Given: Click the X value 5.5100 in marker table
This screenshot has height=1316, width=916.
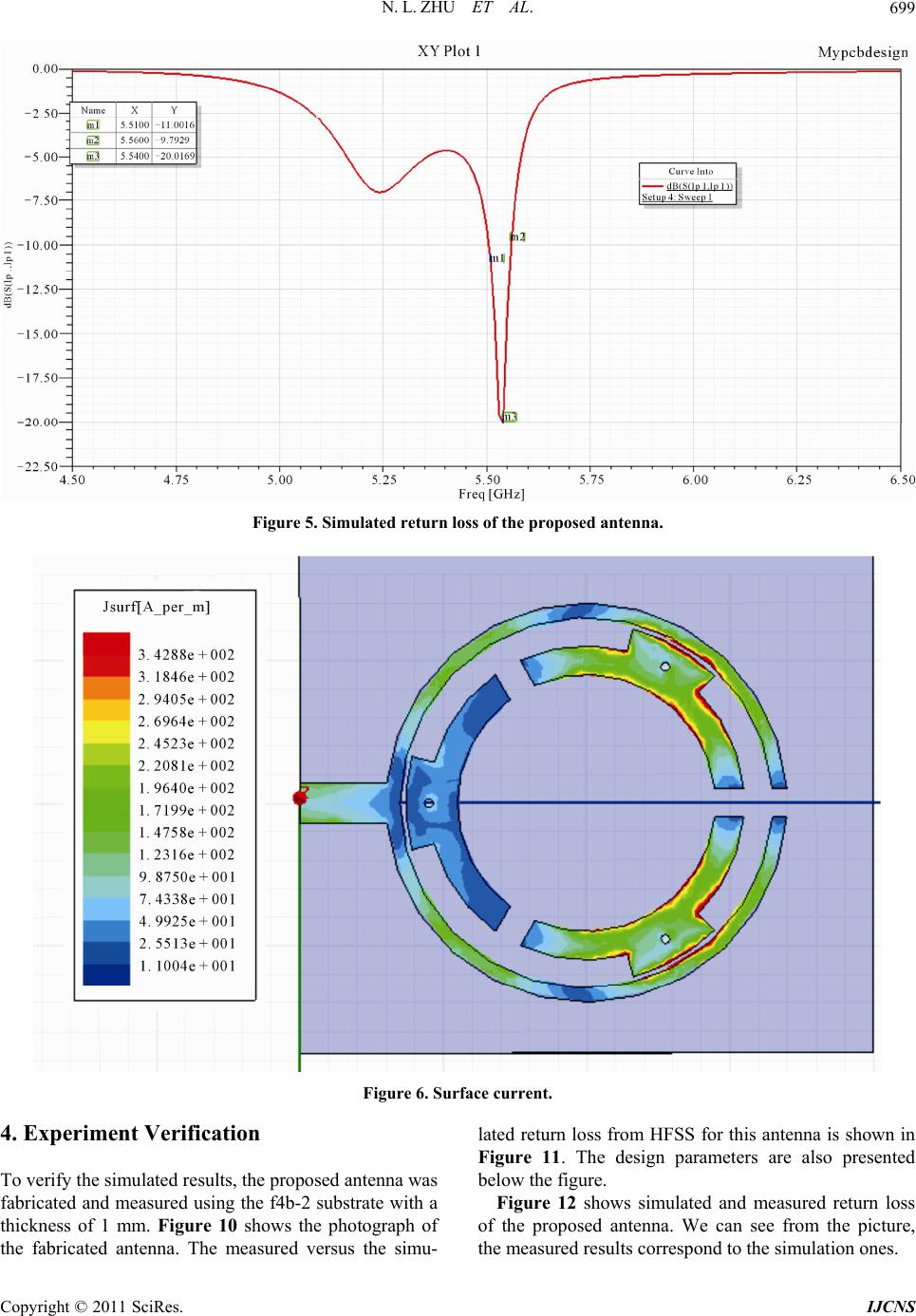Looking at the screenshot, I should pyautogui.click(x=134, y=125).
